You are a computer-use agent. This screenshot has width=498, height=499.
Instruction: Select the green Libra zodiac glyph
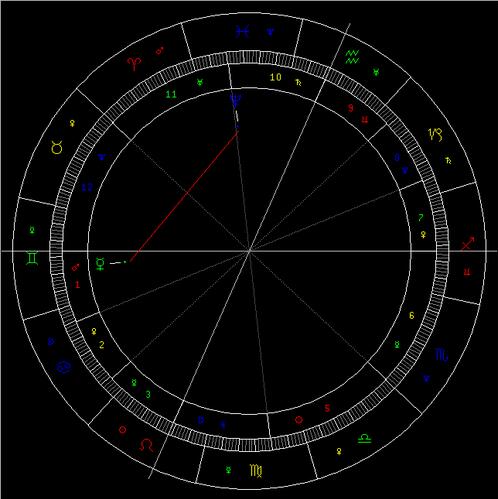tap(364, 438)
